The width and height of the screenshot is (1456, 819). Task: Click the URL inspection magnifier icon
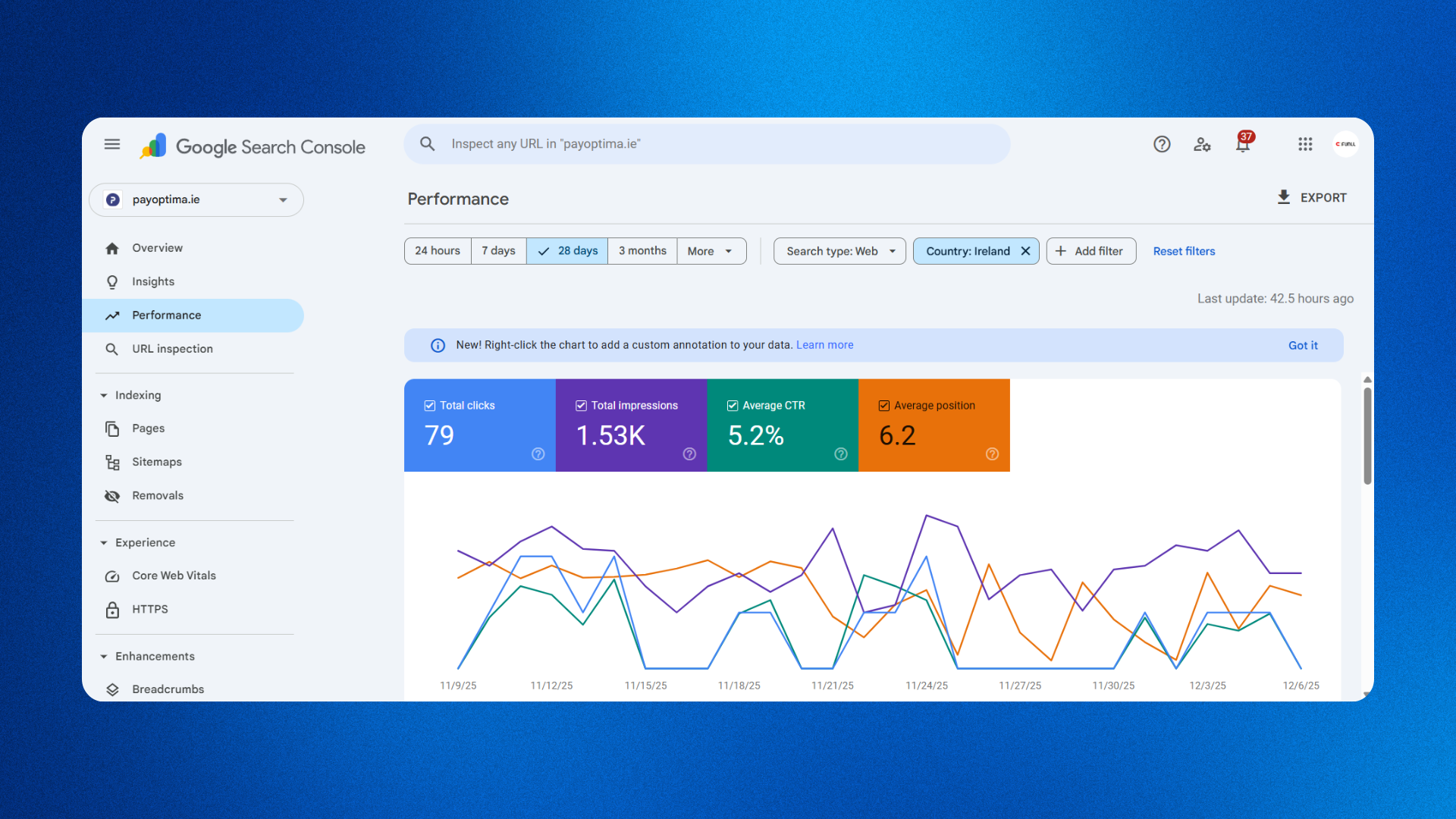point(112,349)
